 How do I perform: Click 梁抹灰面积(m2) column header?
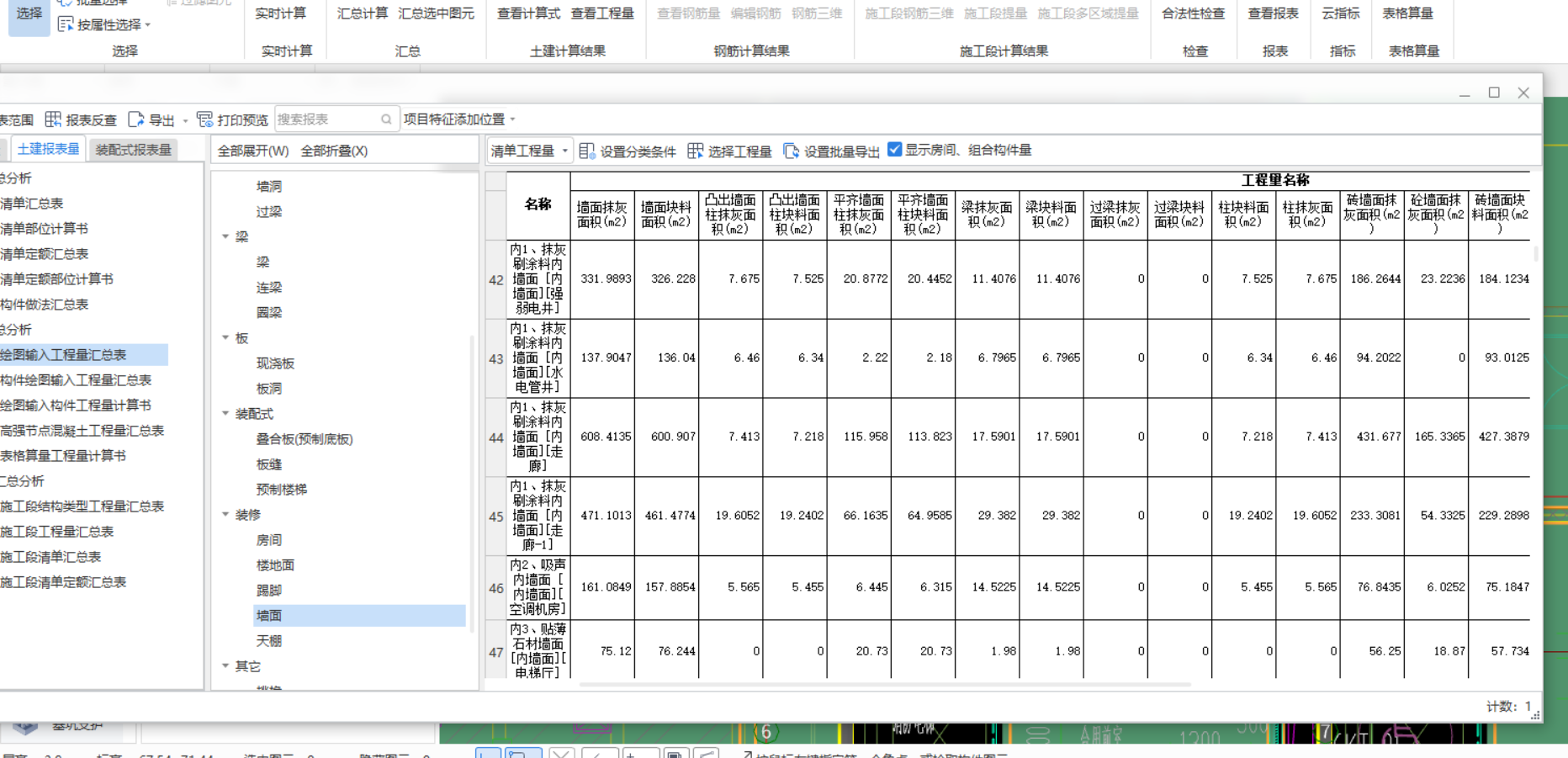987,215
